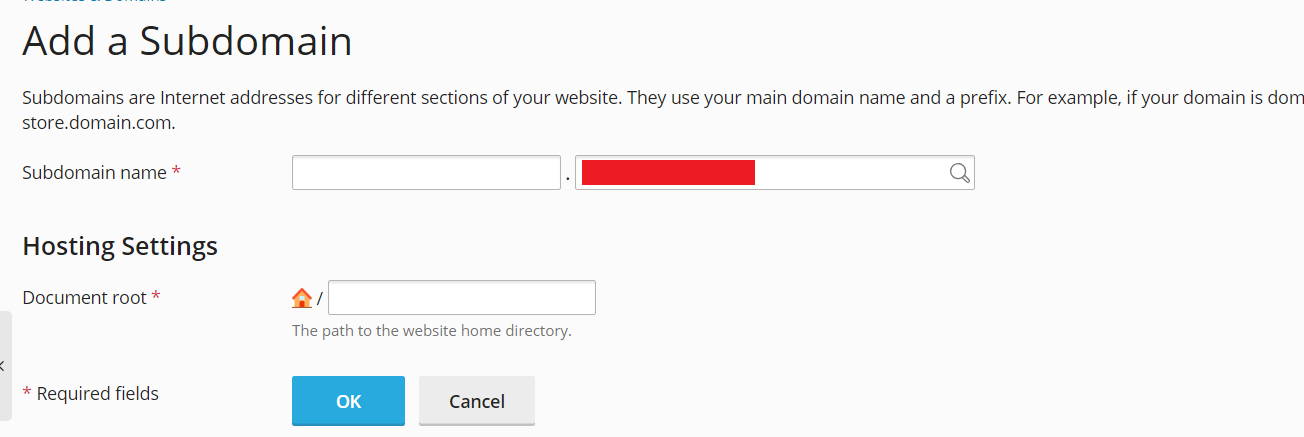Viewport: 1304px width, 437px height.
Task: Collapse the left sidebar arrow handle
Action: pos(4,366)
